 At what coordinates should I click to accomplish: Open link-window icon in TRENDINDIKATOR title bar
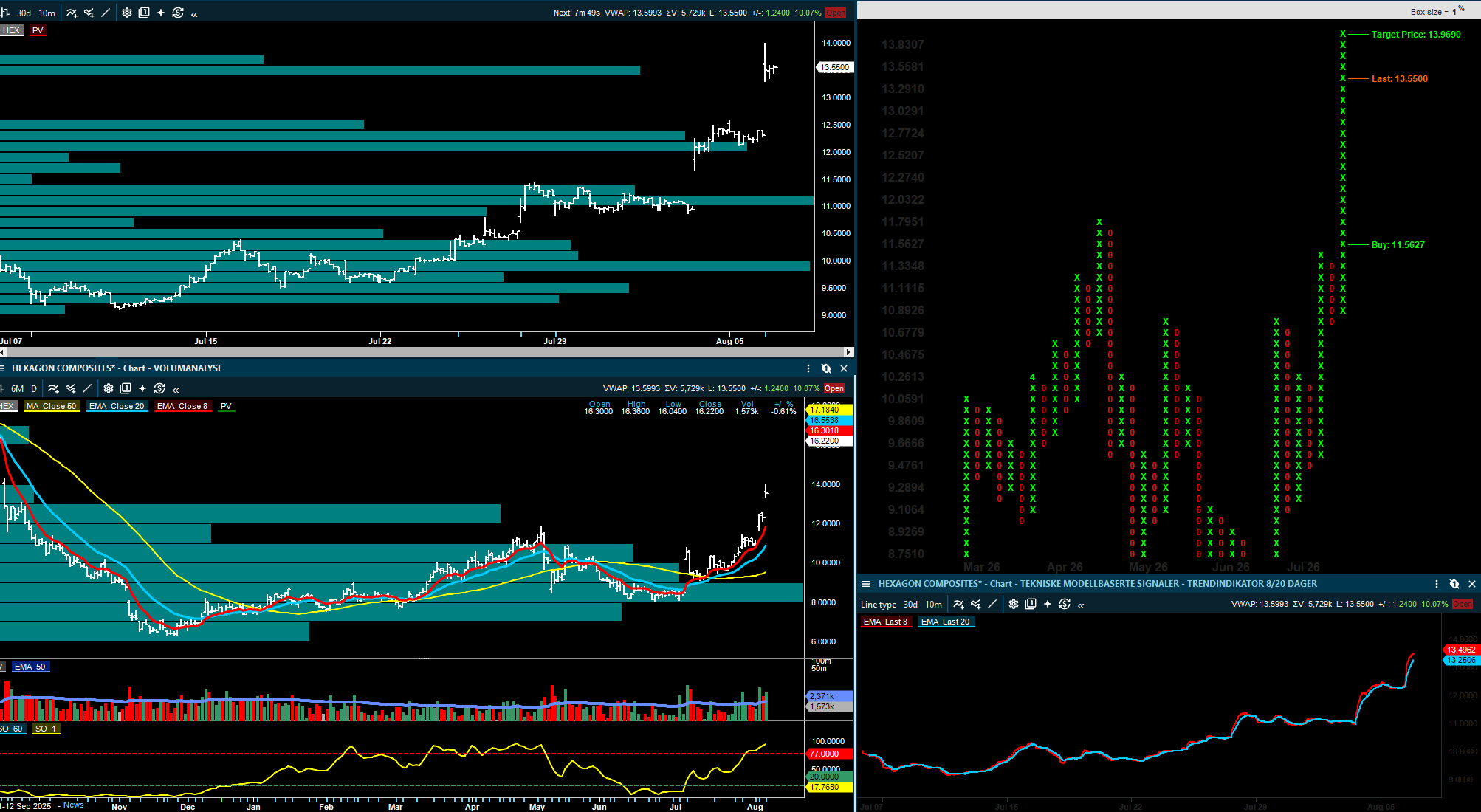pos(1454,584)
